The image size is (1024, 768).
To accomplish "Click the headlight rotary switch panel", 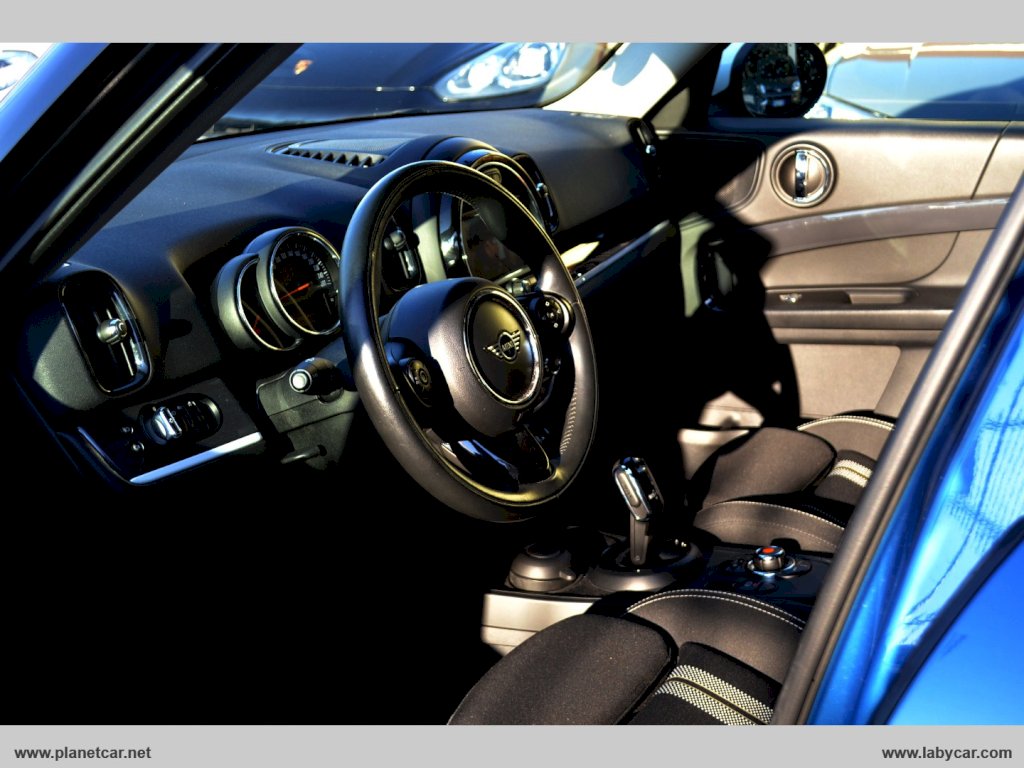I will pyautogui.click(x=180, y=420).
